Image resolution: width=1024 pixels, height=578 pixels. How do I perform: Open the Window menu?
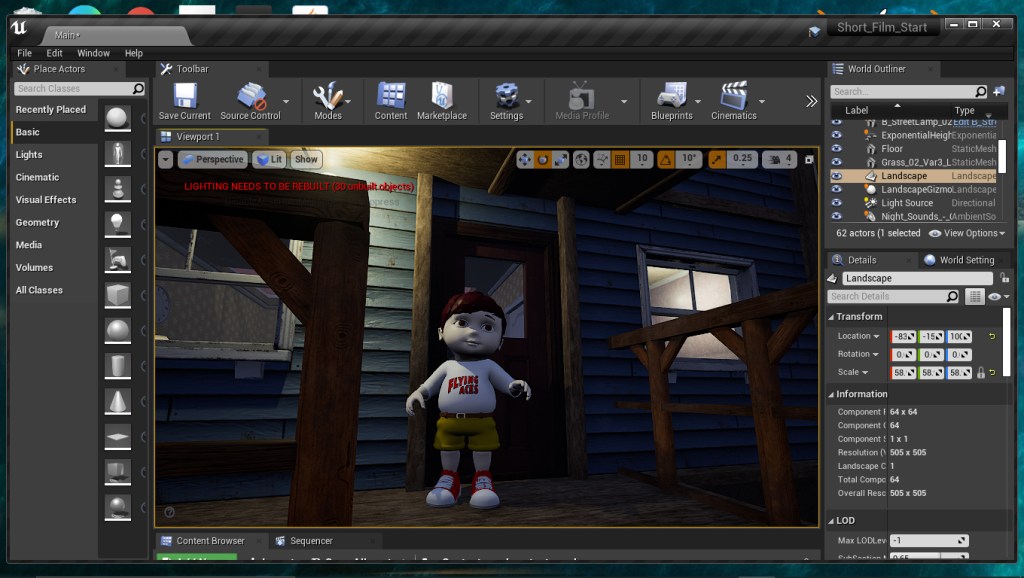93,53
